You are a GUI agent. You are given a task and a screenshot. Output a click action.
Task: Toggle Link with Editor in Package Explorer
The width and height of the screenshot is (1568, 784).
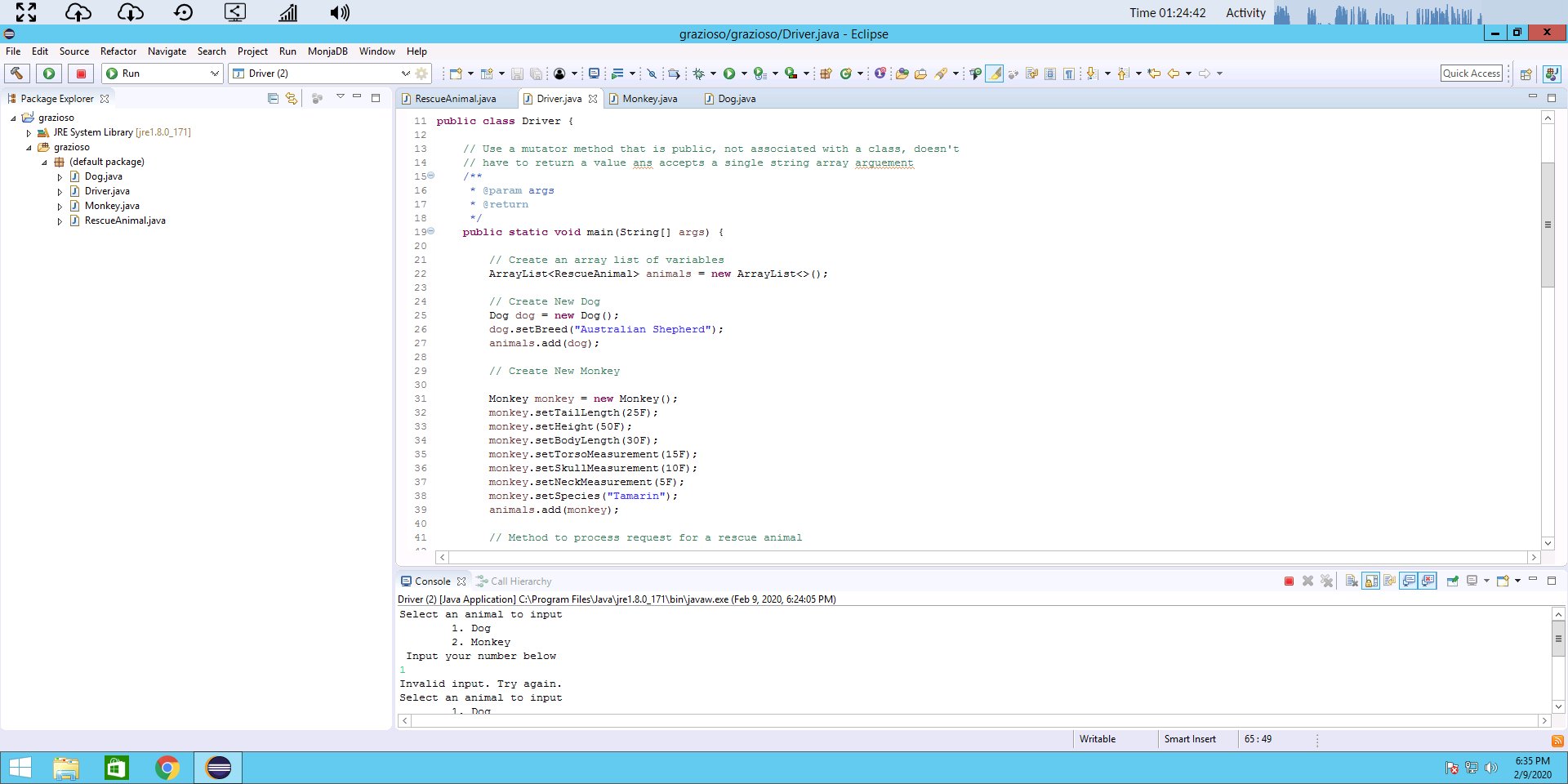coord(292,99)
